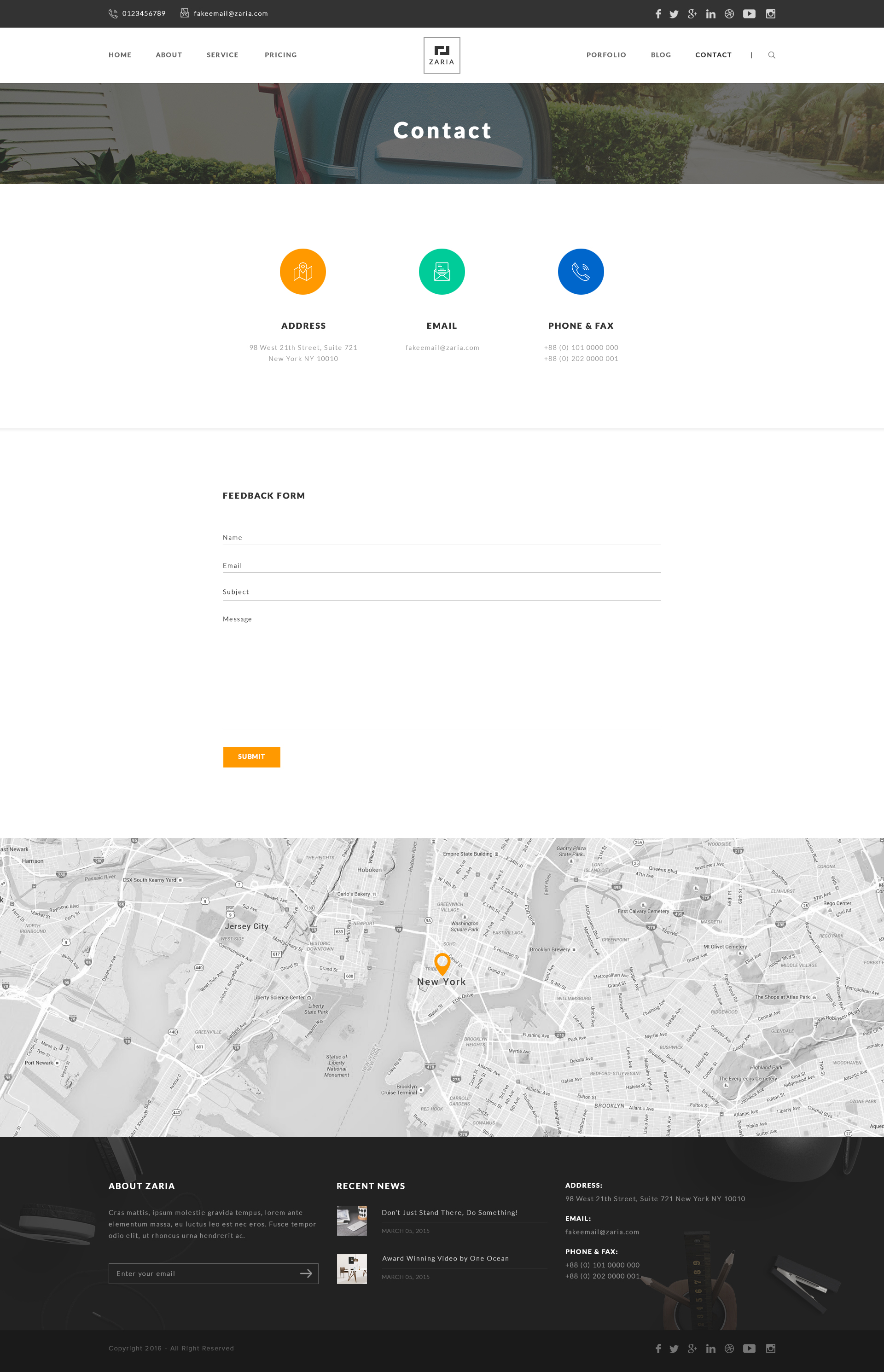Open the Pricing menu item
This screenshot has width=884, height=1372.
[x=281, y=55]
